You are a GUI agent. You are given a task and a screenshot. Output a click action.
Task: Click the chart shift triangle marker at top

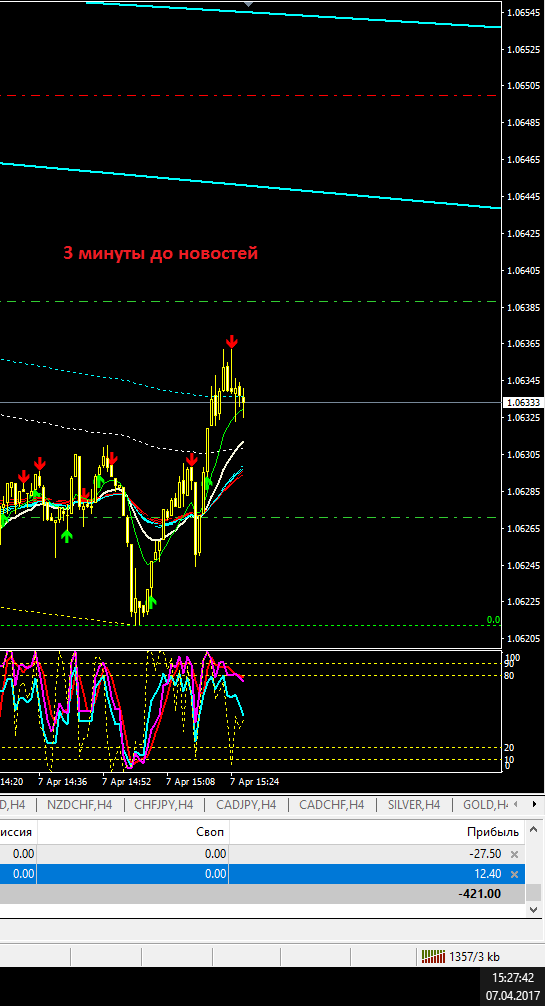pyautogui.click(x=249, y=3)
